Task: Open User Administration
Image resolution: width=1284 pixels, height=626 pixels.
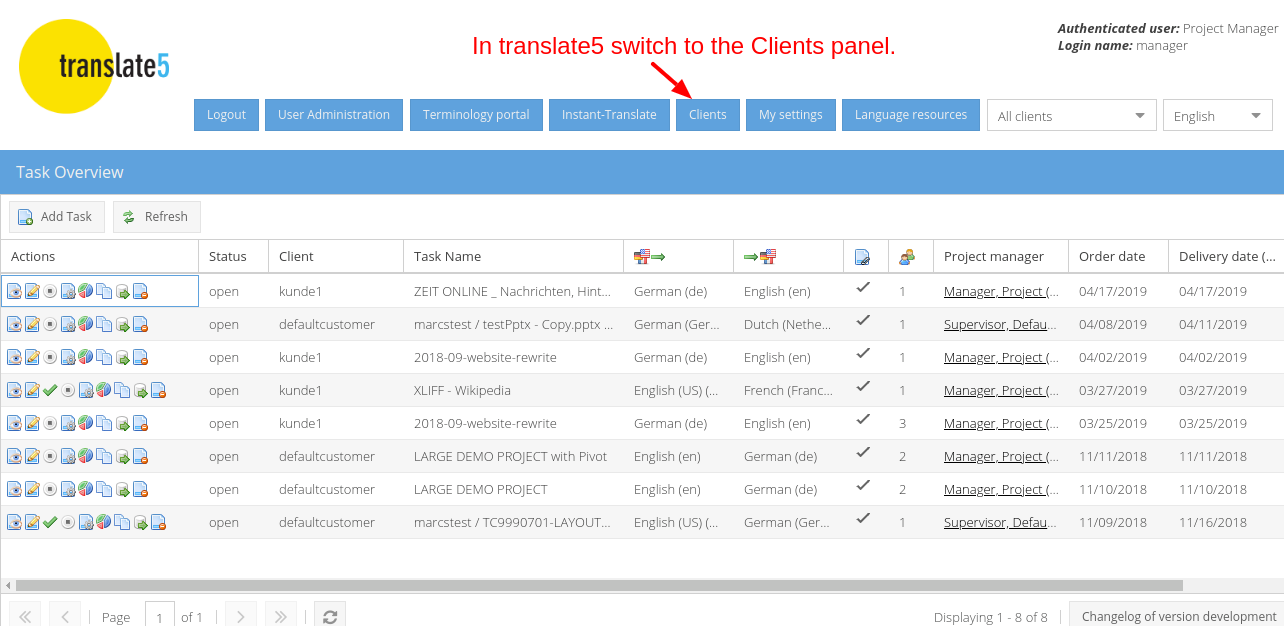Action: [334, 115]
